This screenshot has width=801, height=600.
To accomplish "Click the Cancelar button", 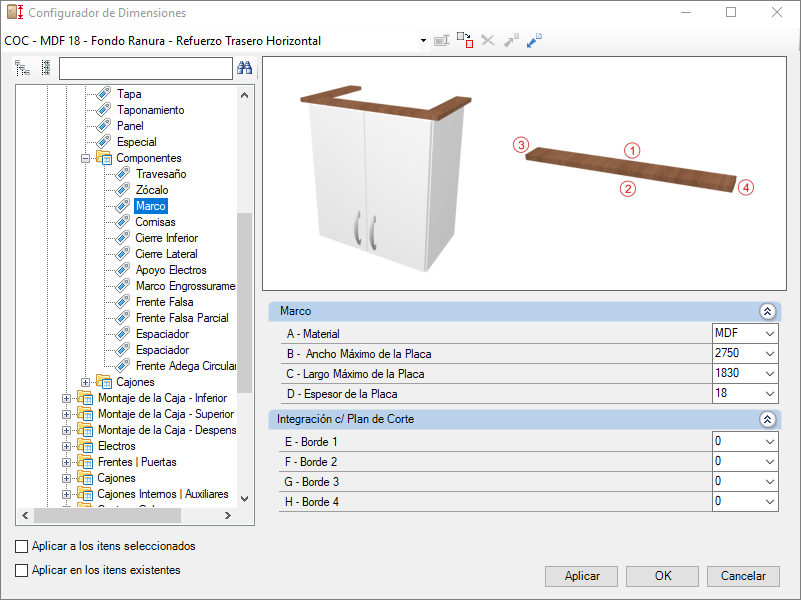I will point(743,576).
